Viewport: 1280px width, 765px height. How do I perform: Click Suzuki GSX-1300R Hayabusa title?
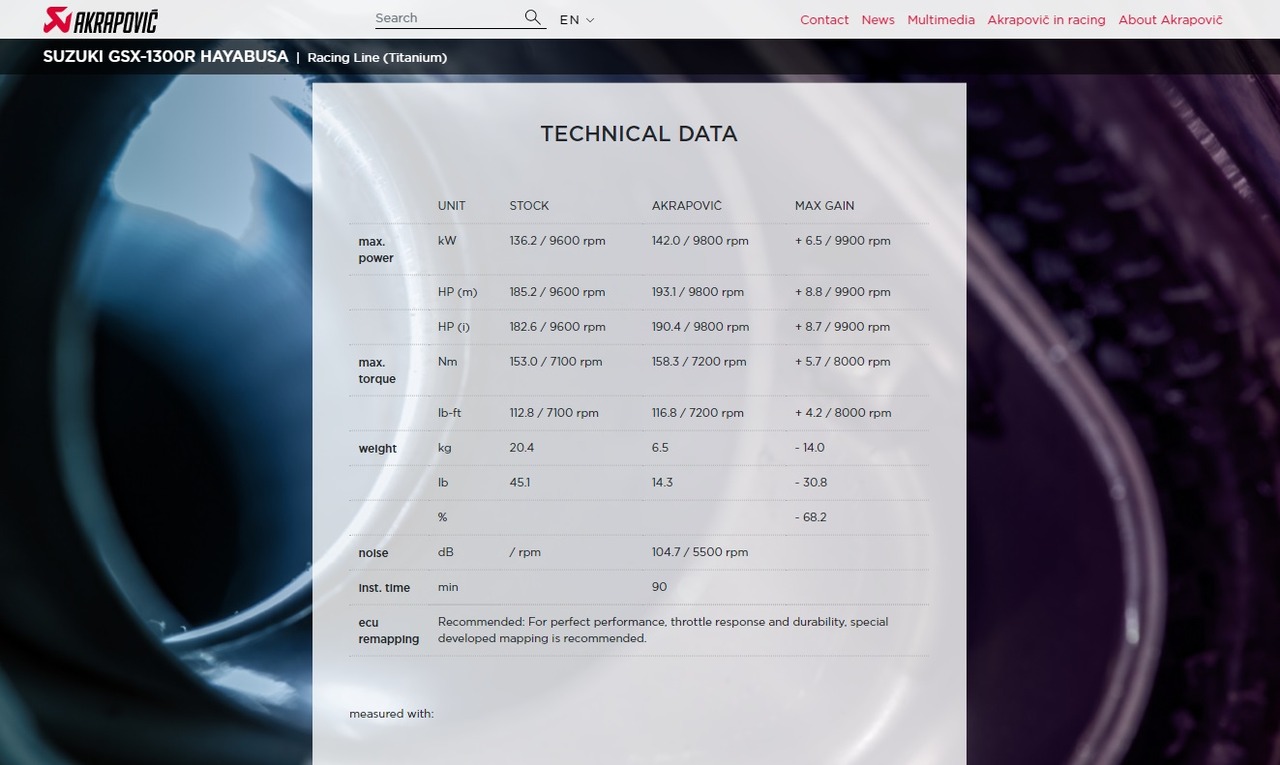(x=165, y=57)
